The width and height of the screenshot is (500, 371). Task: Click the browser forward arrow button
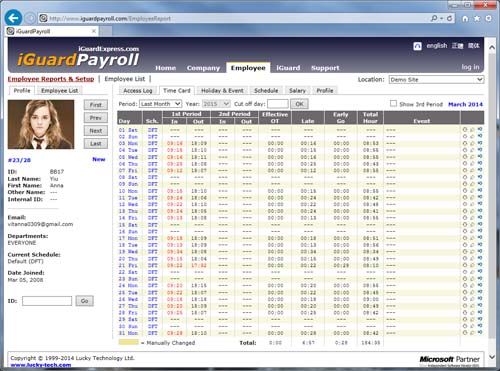click(x=30, y=18)
